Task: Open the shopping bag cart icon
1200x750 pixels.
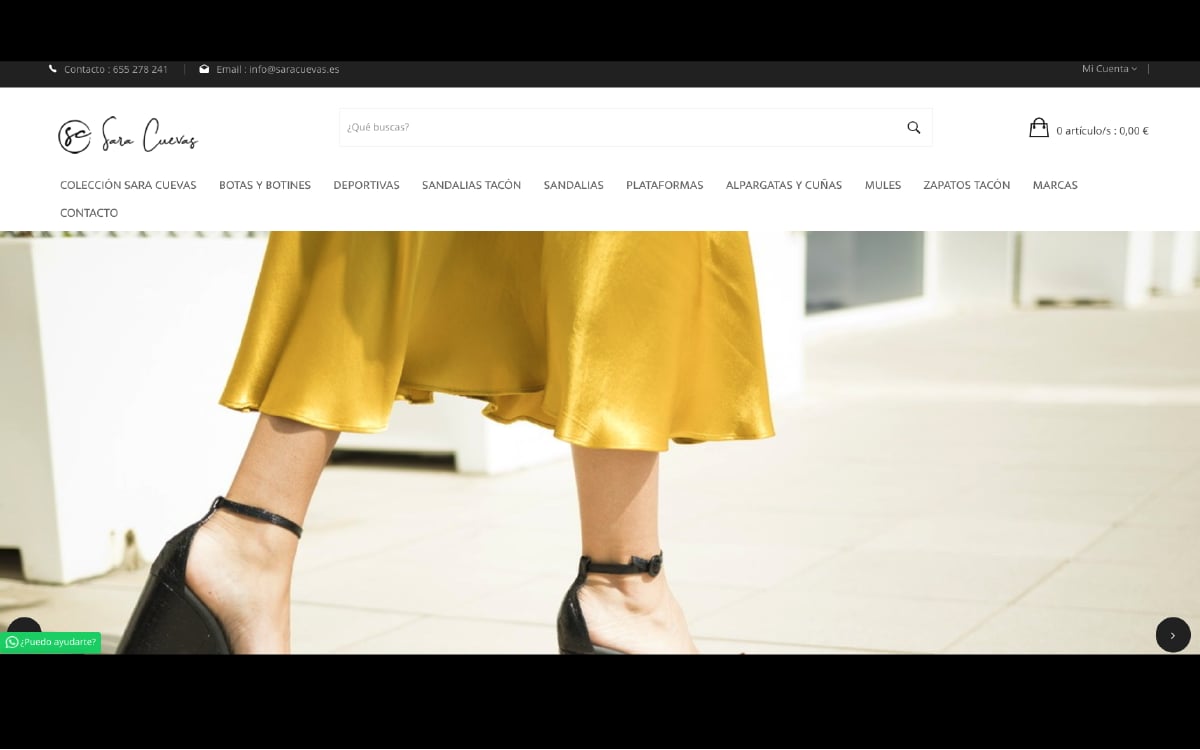Action: click(1038, 128)
